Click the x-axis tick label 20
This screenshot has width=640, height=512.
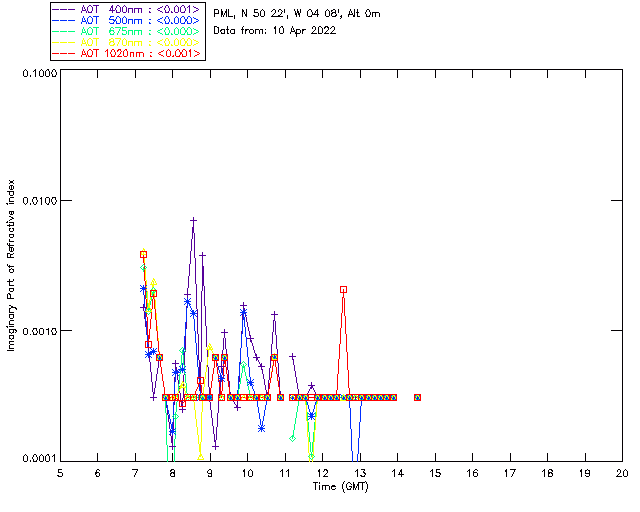[x=622, y=473]
